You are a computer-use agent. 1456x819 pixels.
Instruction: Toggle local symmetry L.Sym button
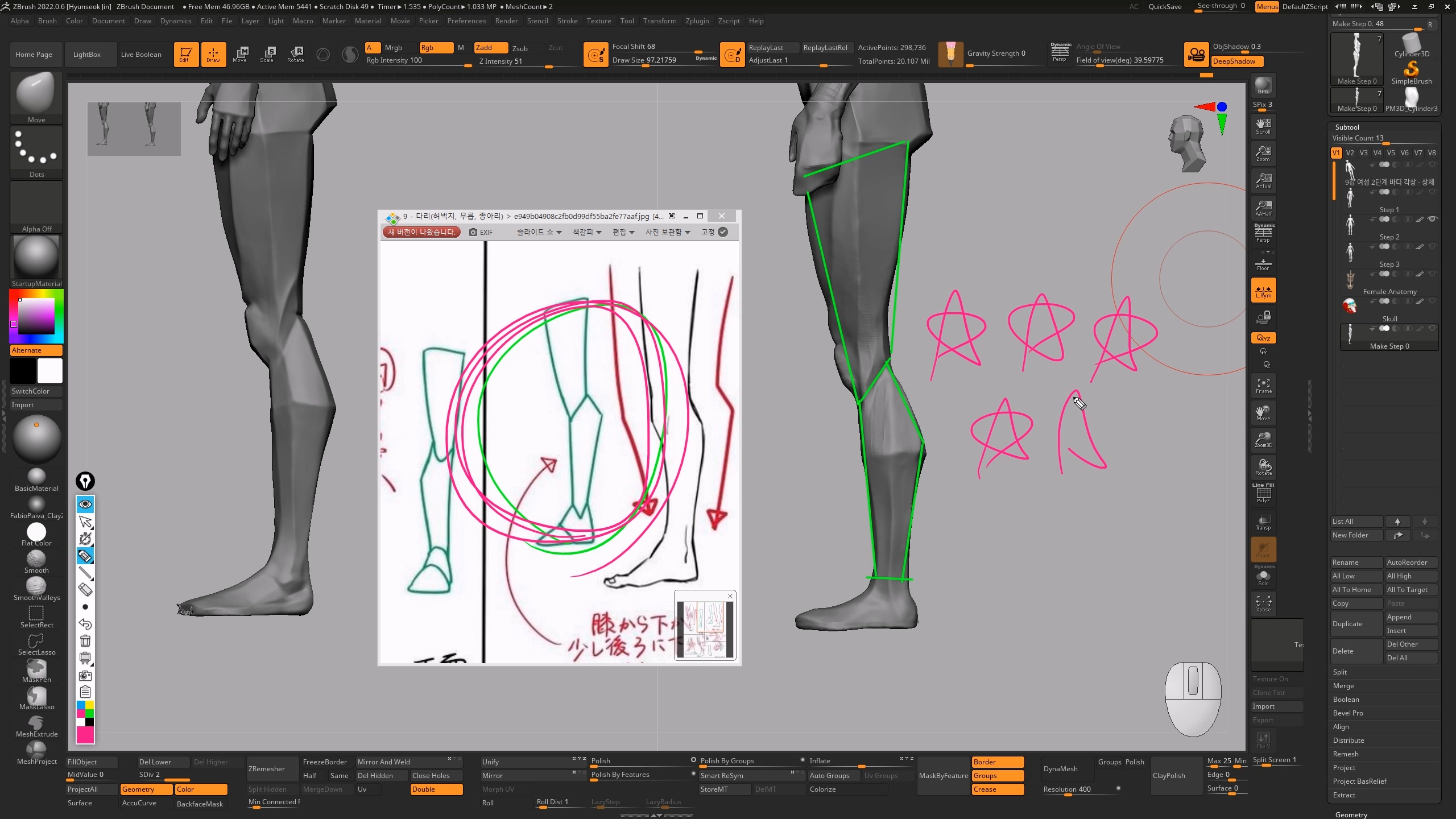(1263, 291)
